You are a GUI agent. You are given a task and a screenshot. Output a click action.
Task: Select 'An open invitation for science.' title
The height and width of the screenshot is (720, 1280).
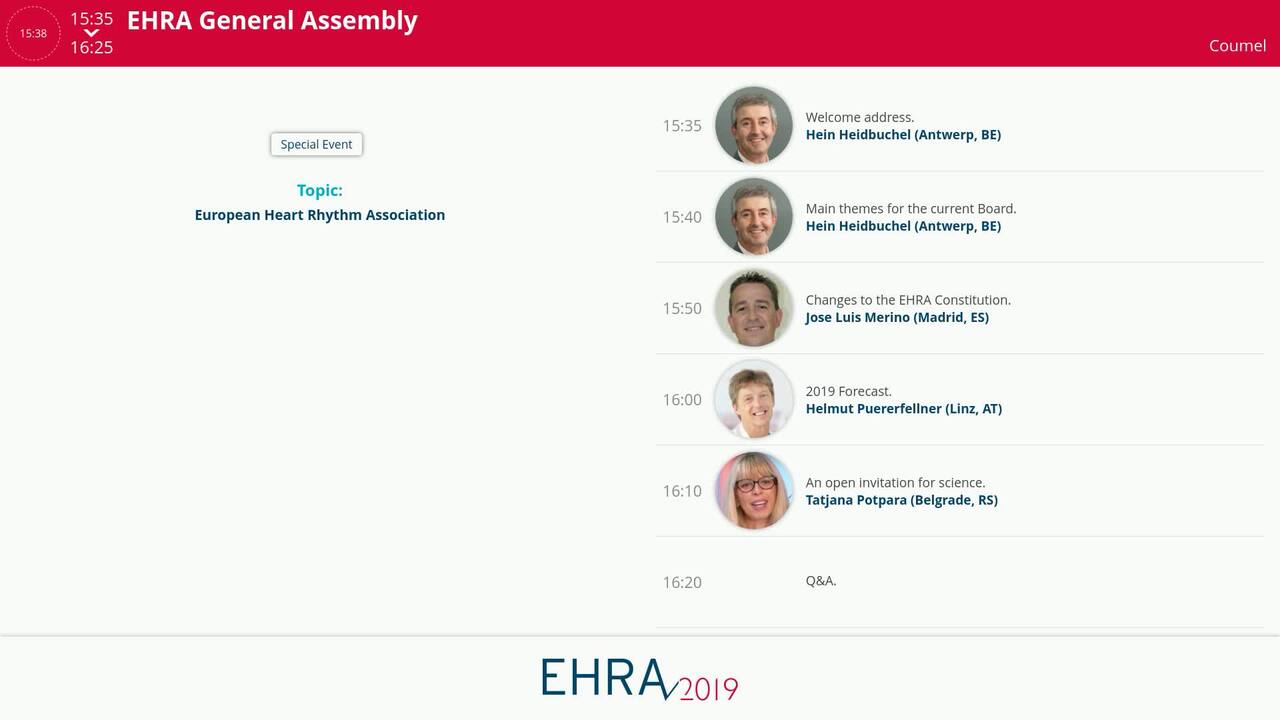click(896, 482)
